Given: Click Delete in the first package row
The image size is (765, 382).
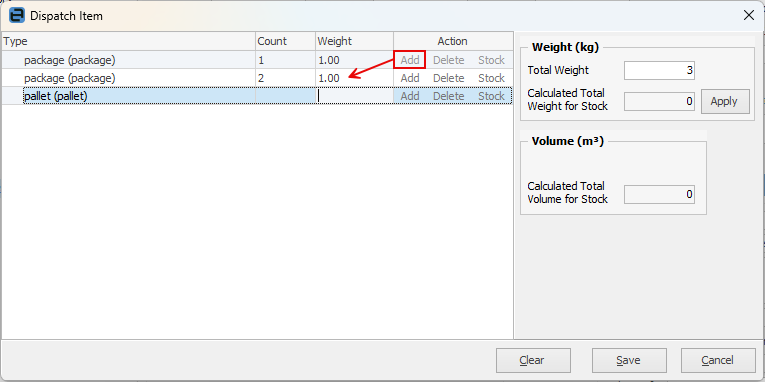Looking at the screenshot, I should [x=448, y=60].
